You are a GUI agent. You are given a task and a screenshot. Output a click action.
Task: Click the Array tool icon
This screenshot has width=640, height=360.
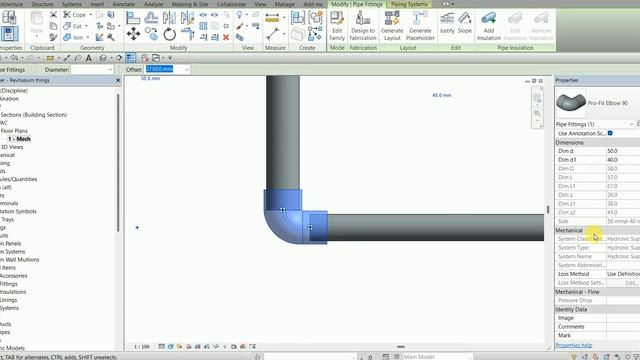coord(203,26)
